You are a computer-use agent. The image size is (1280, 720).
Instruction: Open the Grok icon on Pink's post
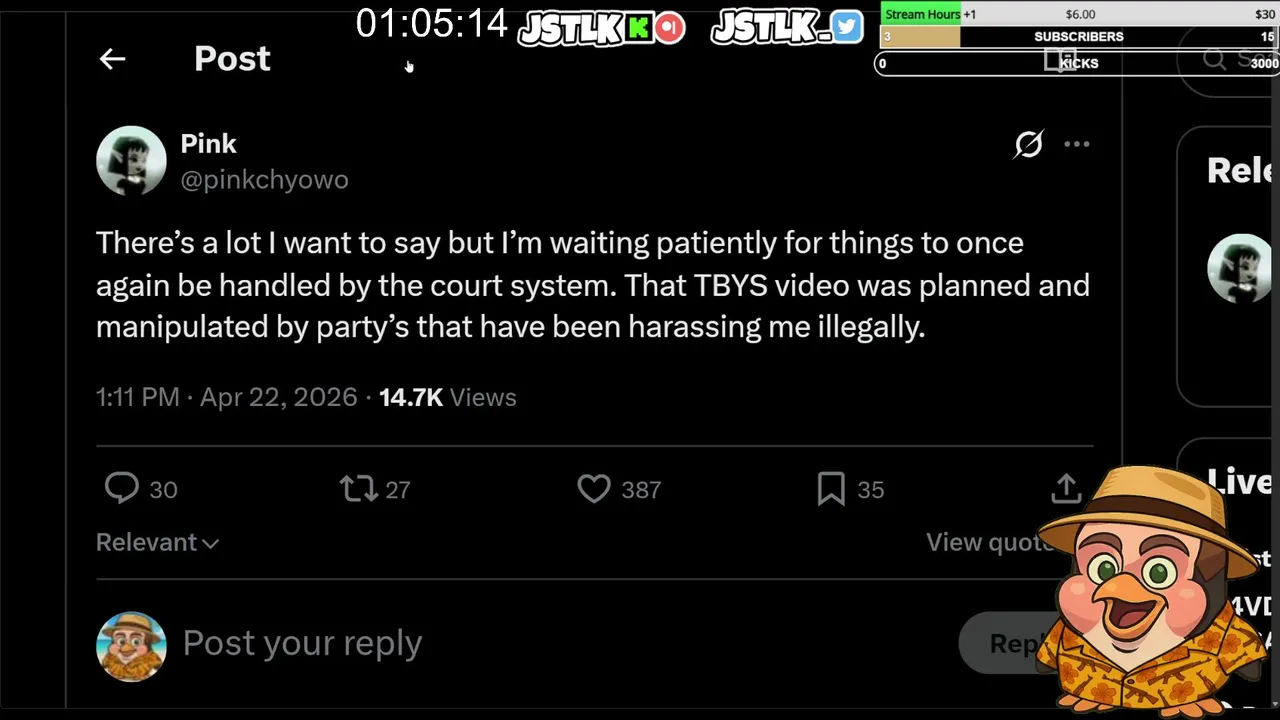point(1028,144)
